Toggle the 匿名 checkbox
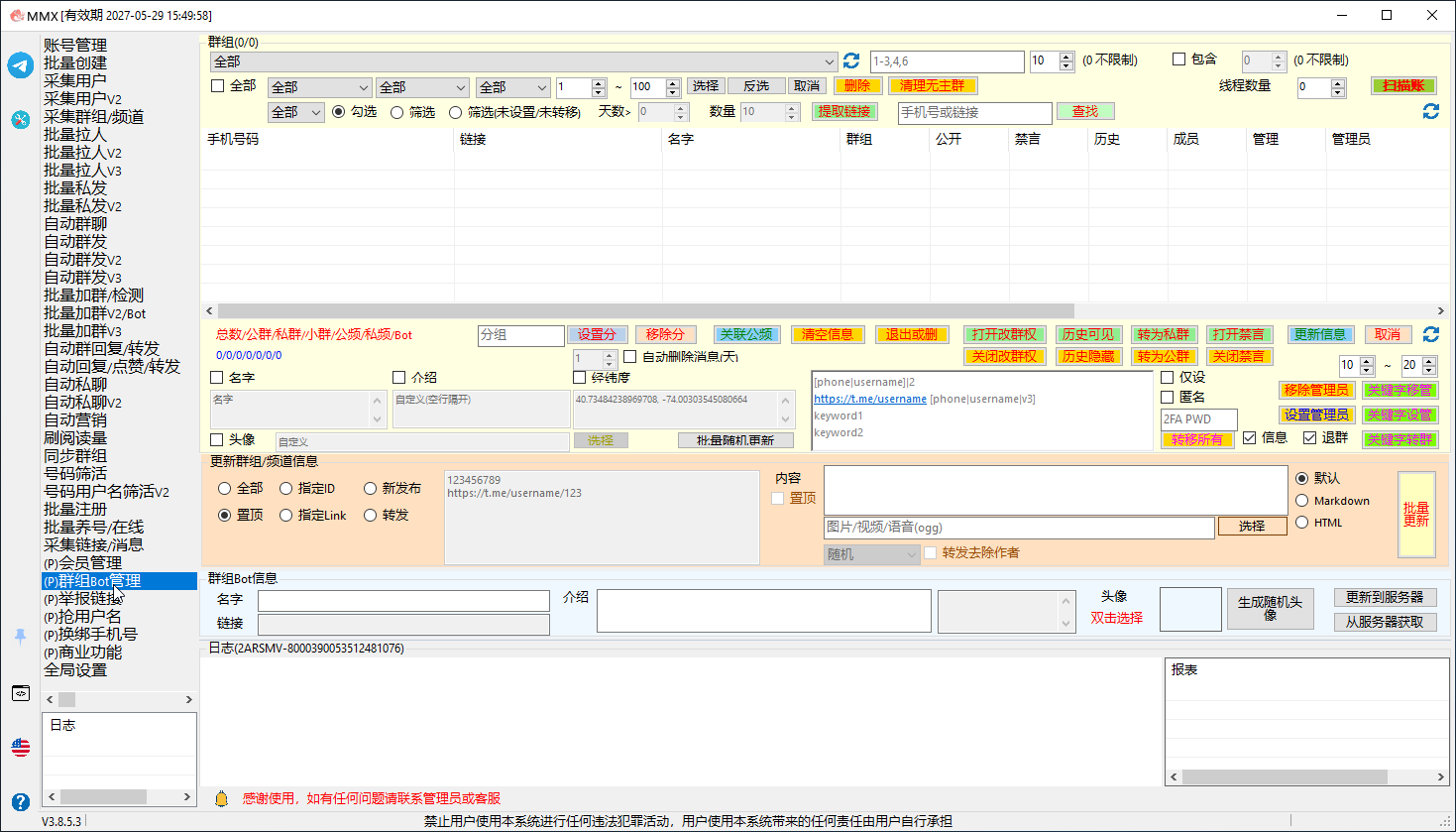This screenshot has width=1456, height=832. pos(1168,397)
